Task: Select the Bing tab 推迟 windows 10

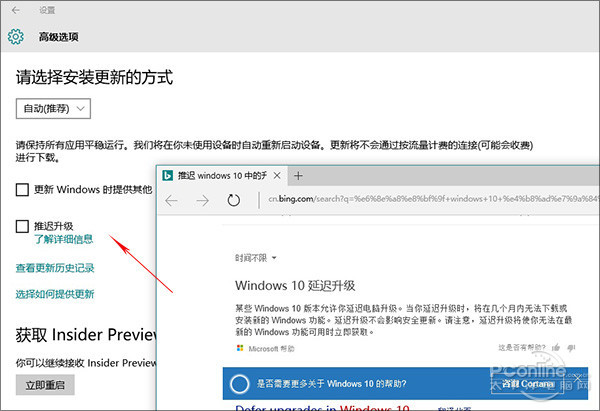Action: 222,176
